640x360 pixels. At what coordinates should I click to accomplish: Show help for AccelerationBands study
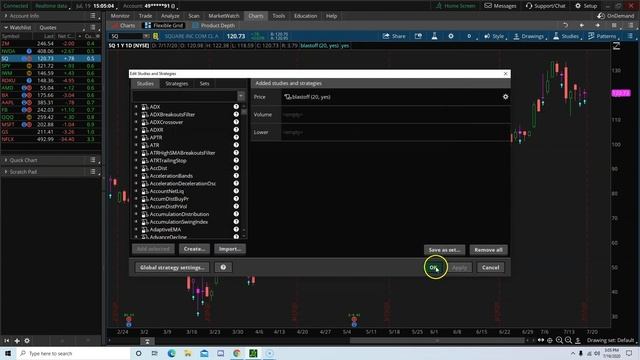(236, 176)
